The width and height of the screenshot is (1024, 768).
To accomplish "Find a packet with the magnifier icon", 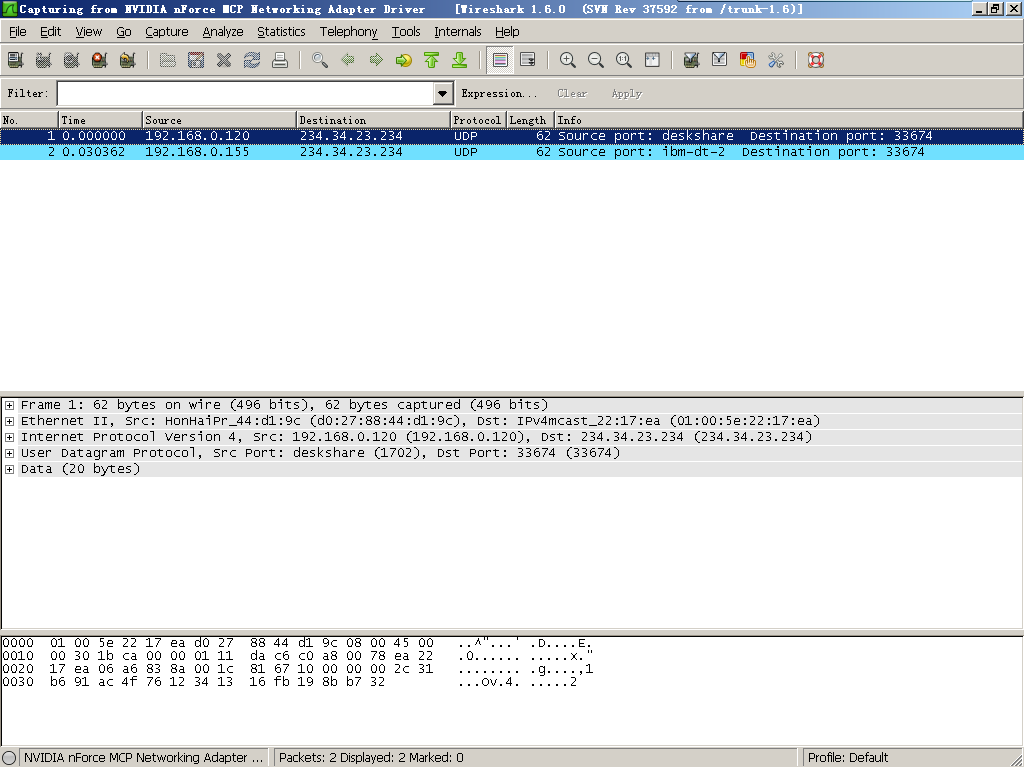I will 320,61.
